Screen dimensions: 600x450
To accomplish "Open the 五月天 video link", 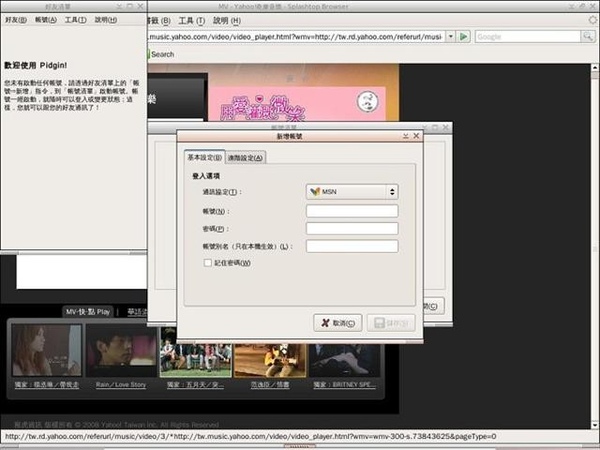I will coord(195,385).
